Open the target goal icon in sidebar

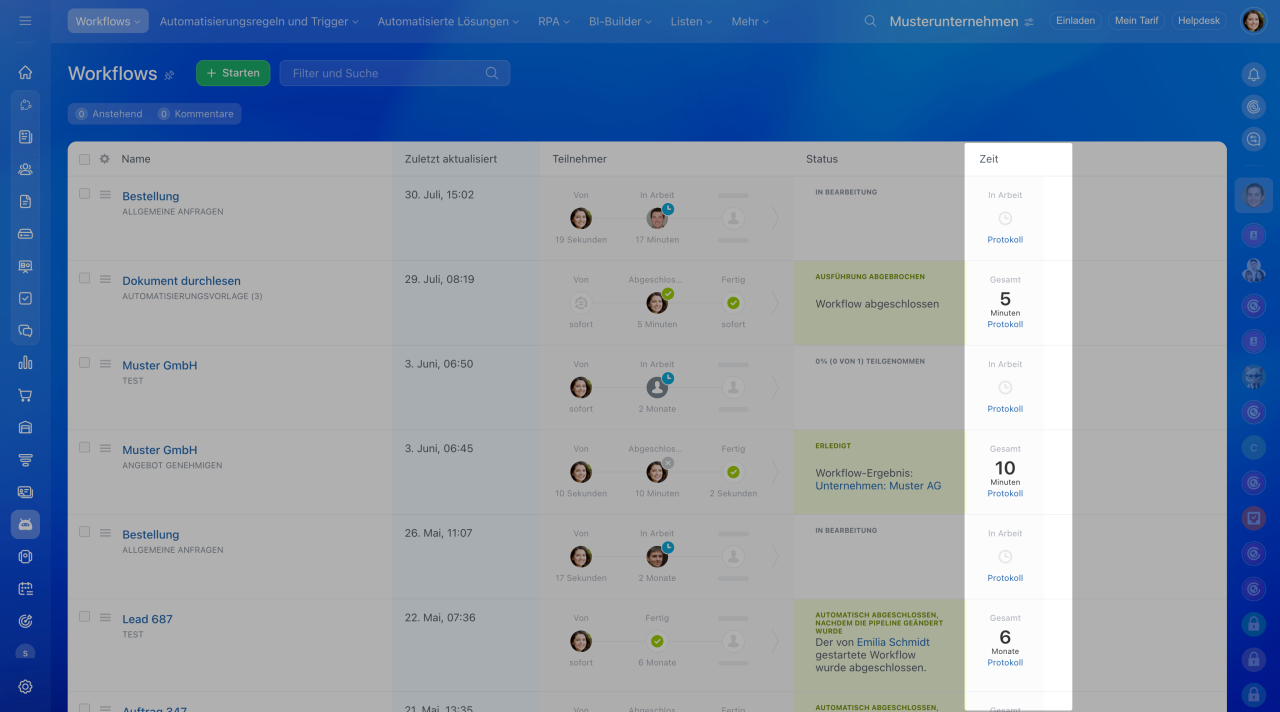[25, 621]
